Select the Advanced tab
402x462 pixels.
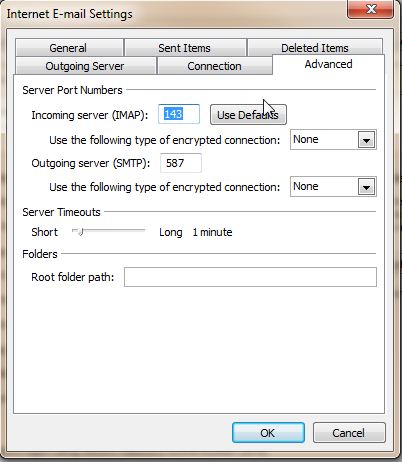point(328,64)
